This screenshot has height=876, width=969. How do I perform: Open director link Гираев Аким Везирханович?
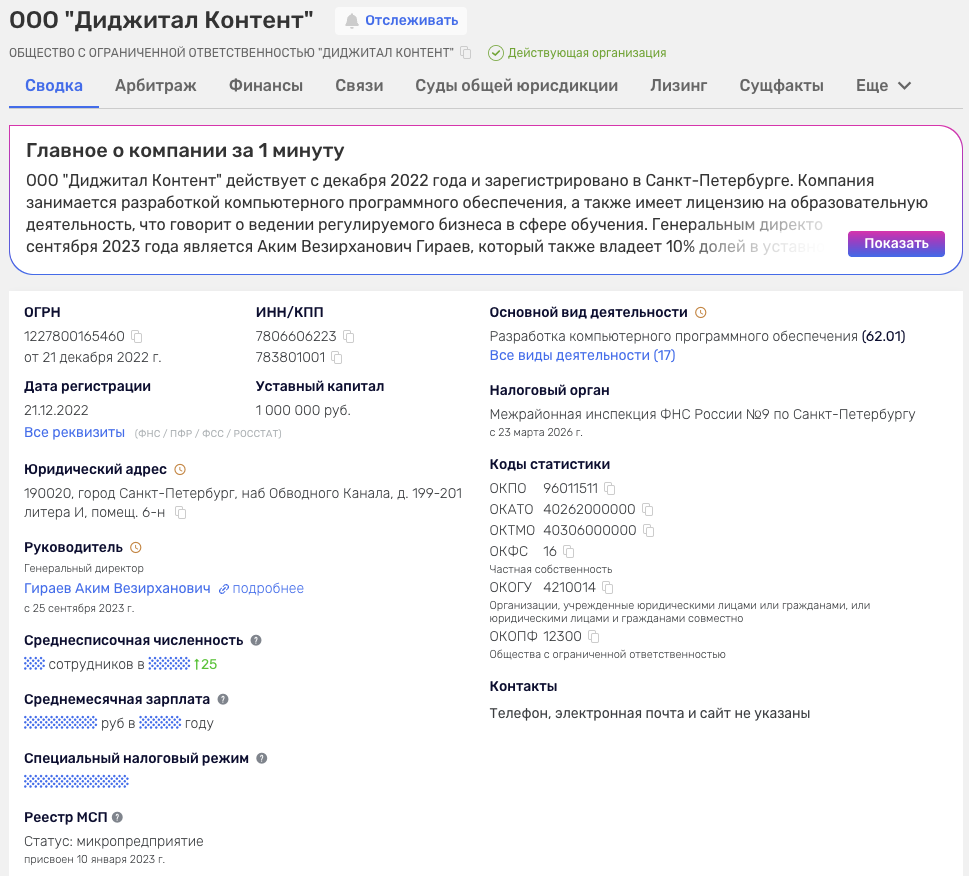coord(117,589)
